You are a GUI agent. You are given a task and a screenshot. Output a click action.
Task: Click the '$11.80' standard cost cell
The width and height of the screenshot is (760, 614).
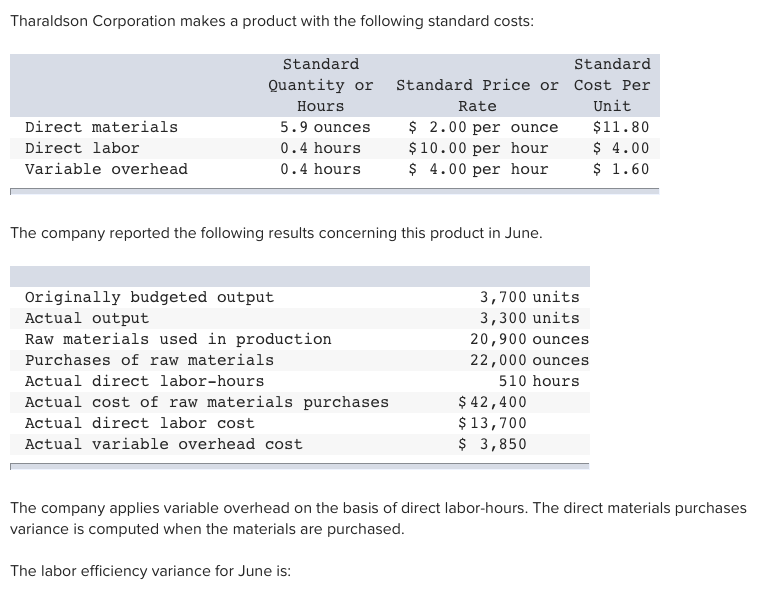coord(620,127)
